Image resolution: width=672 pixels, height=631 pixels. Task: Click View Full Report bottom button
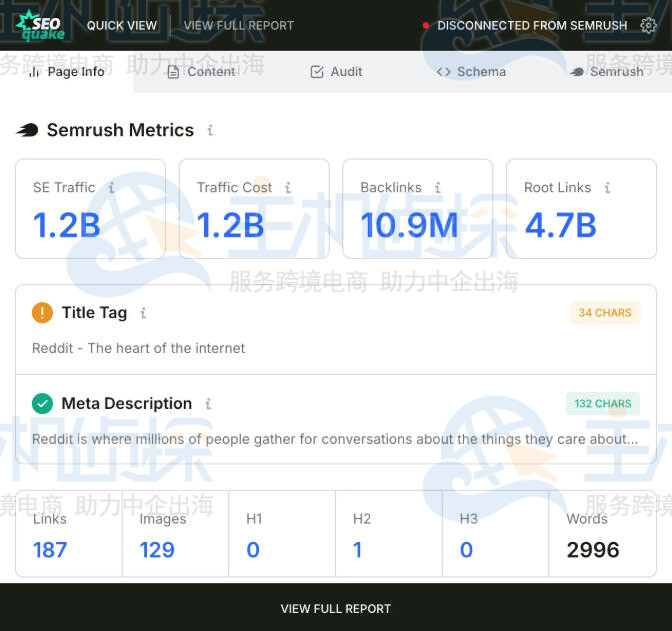(x=336, y=608)
